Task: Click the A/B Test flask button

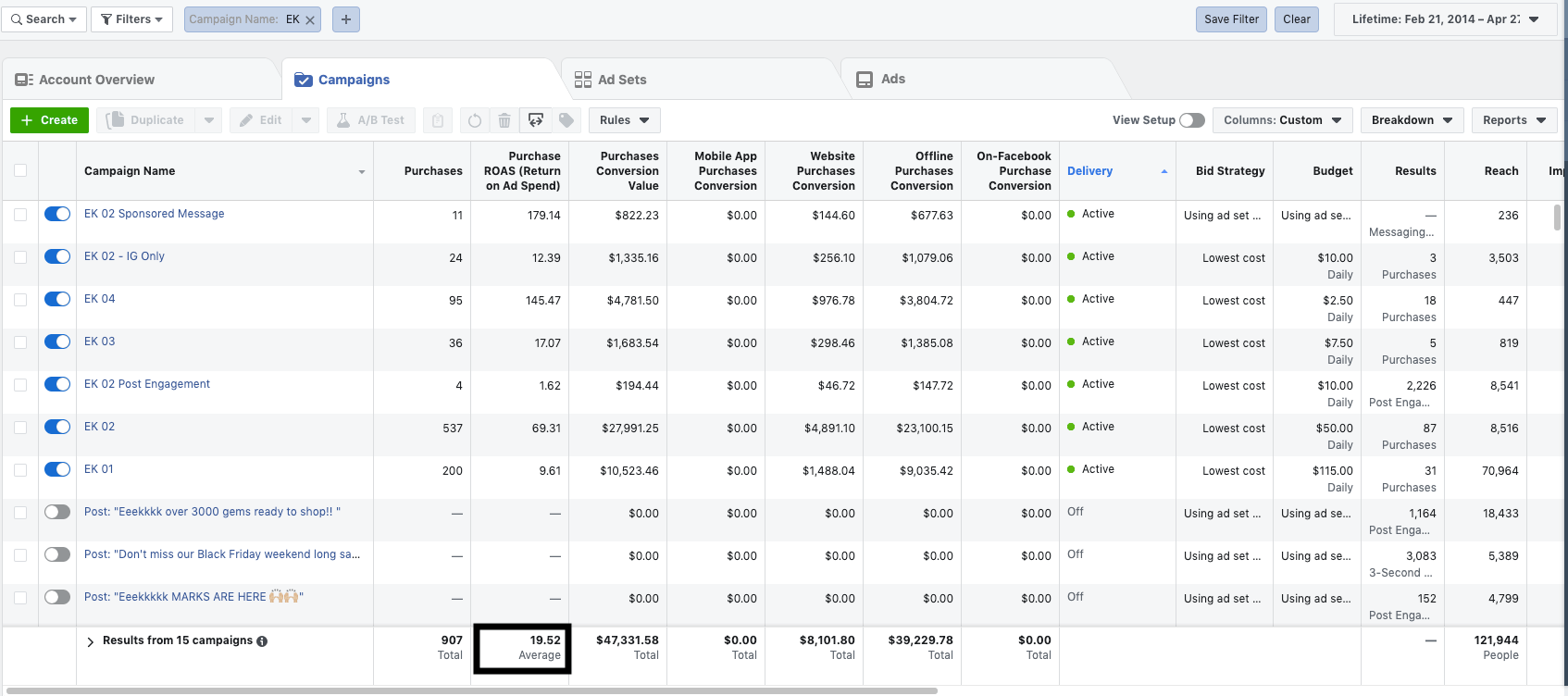Action: coord(371,120)
